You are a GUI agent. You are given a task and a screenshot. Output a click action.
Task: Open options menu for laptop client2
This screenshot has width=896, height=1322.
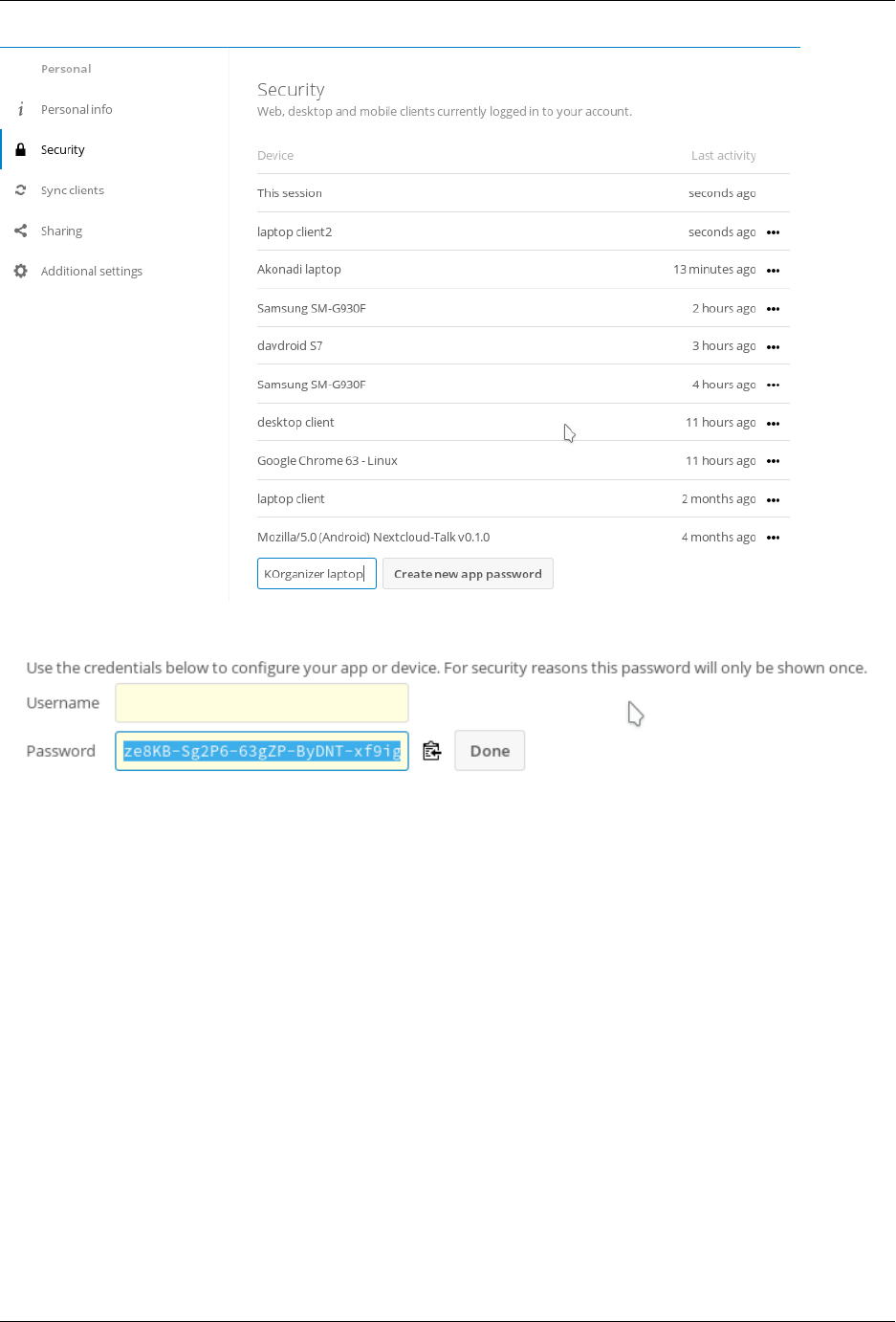coord(774,232)
